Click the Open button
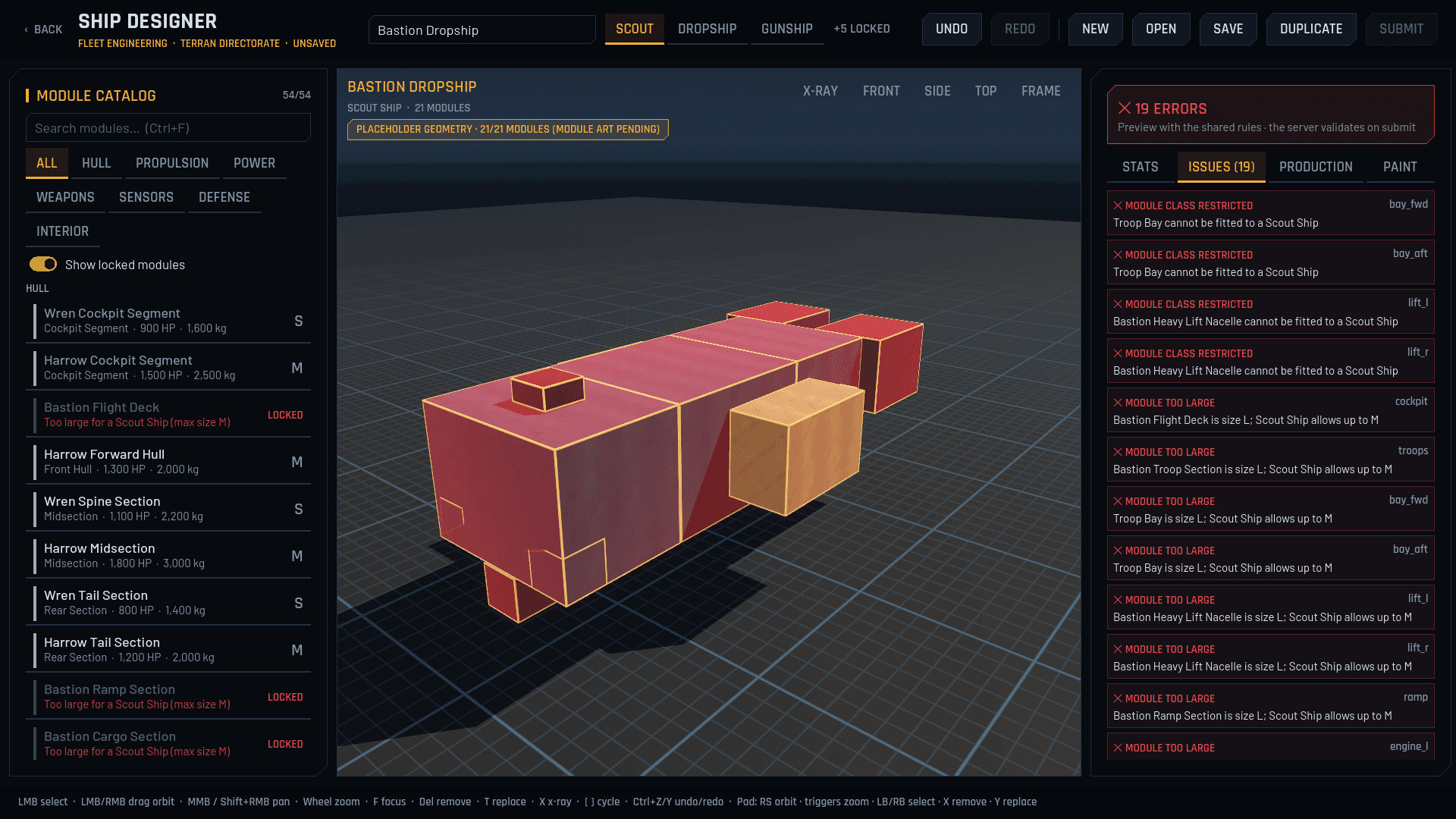 (1160, 29)
